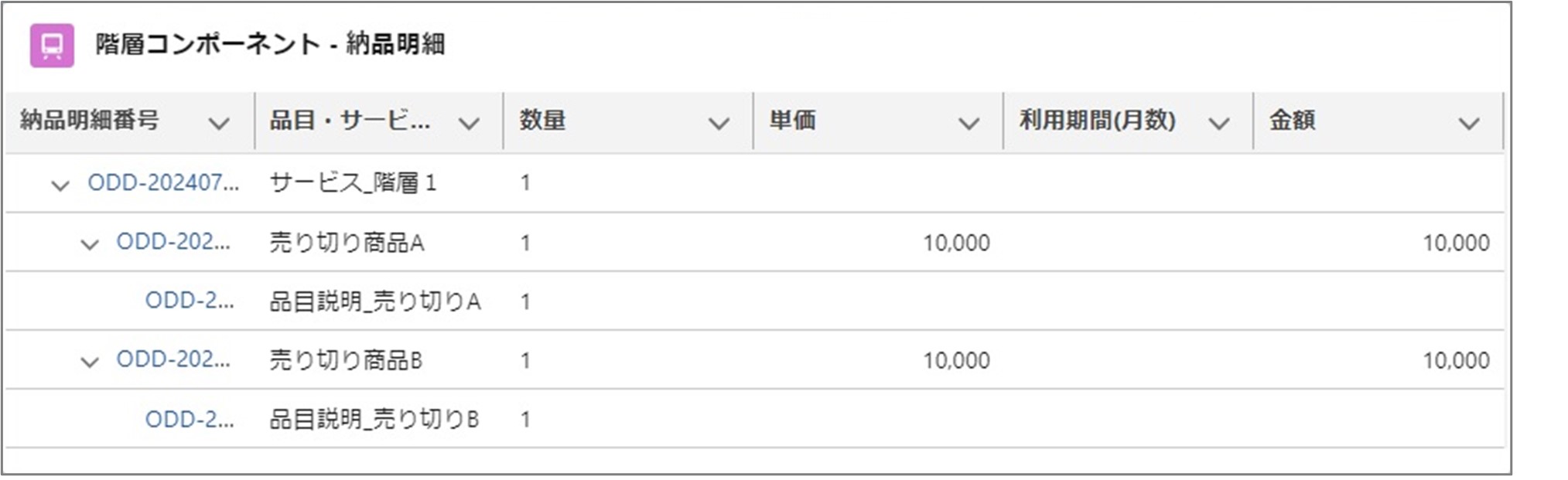The image size is (1568, 480).
Task: Open the ODD link for 売り切り商品A
Action: [173, 242]
